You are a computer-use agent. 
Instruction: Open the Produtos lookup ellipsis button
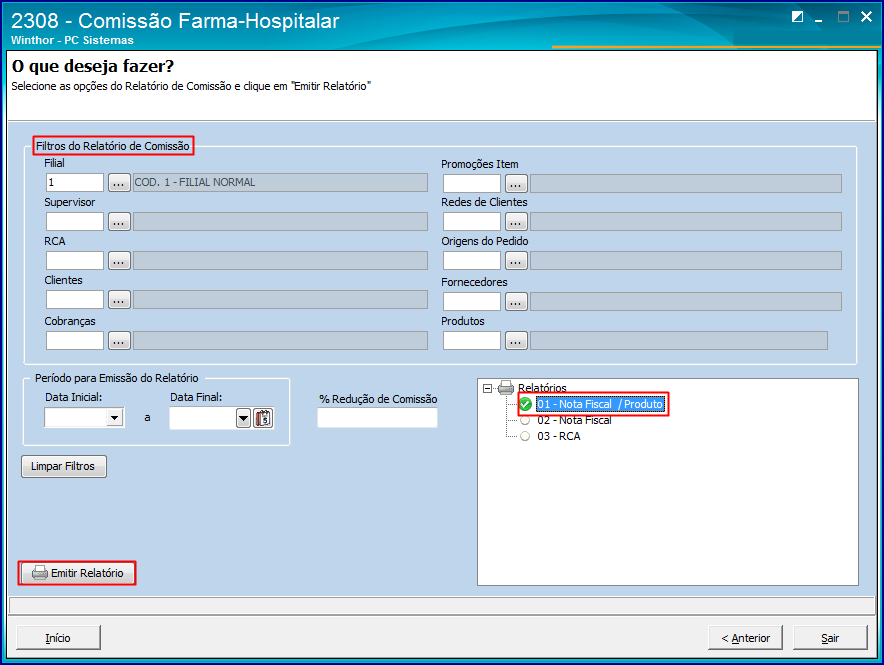tap(516, 340)
